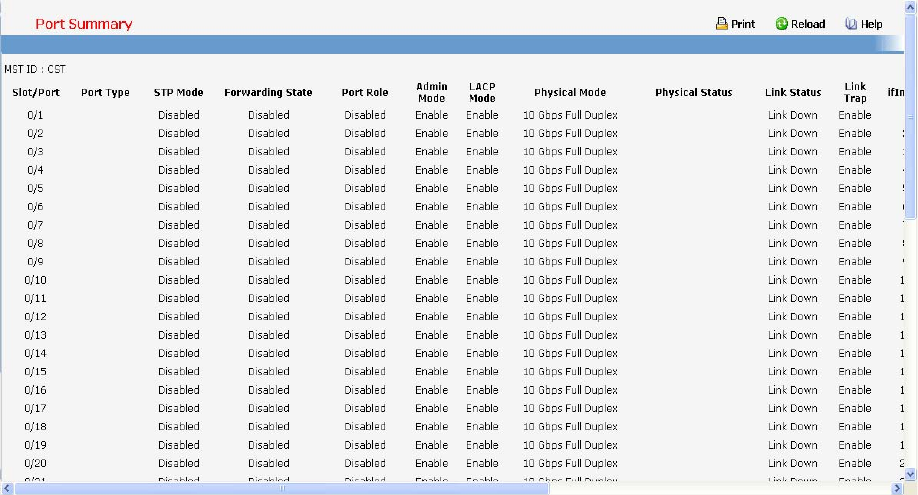Click the Print printer icon
Screen dimensions: 918x495
point(721,24)
